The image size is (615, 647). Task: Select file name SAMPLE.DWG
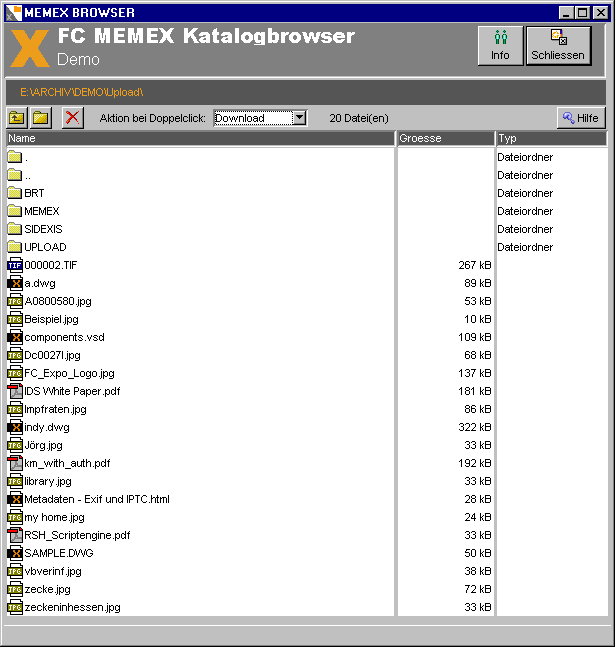[59, 553]
